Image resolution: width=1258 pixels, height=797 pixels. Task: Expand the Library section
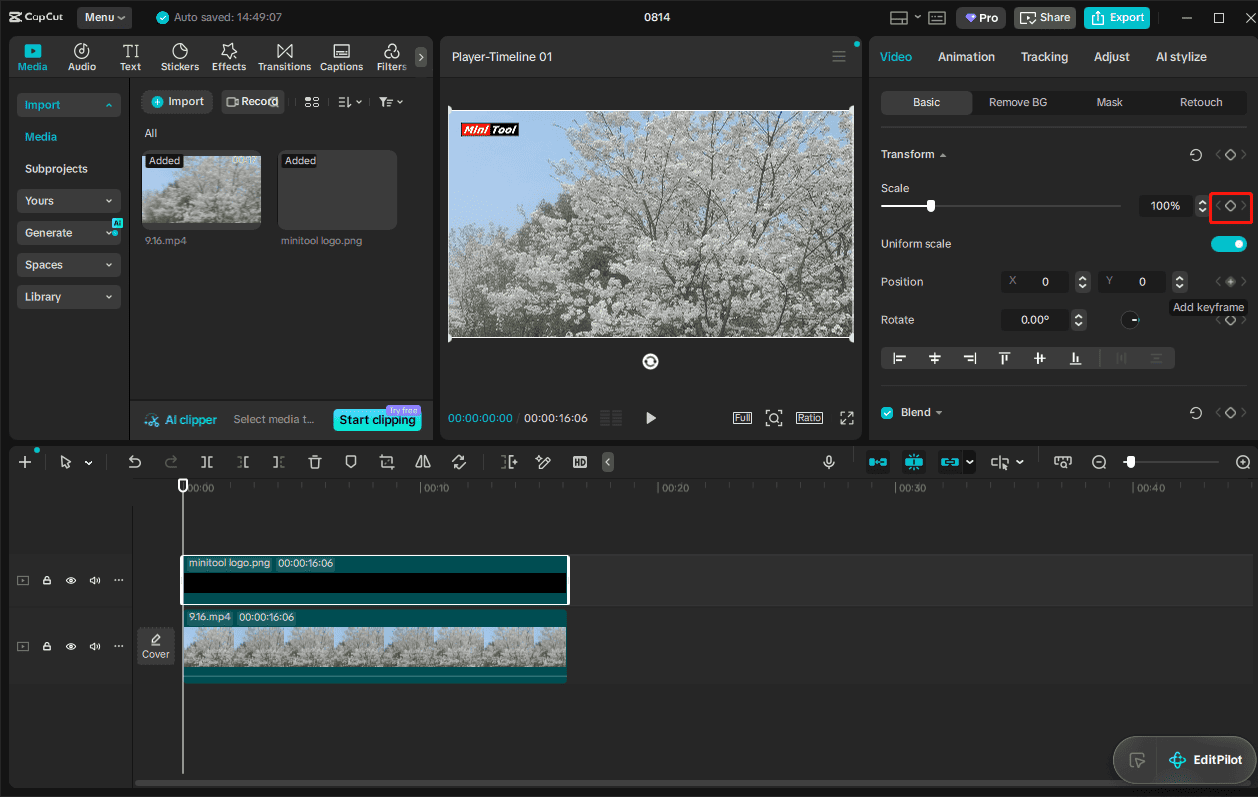pos(69,297)
